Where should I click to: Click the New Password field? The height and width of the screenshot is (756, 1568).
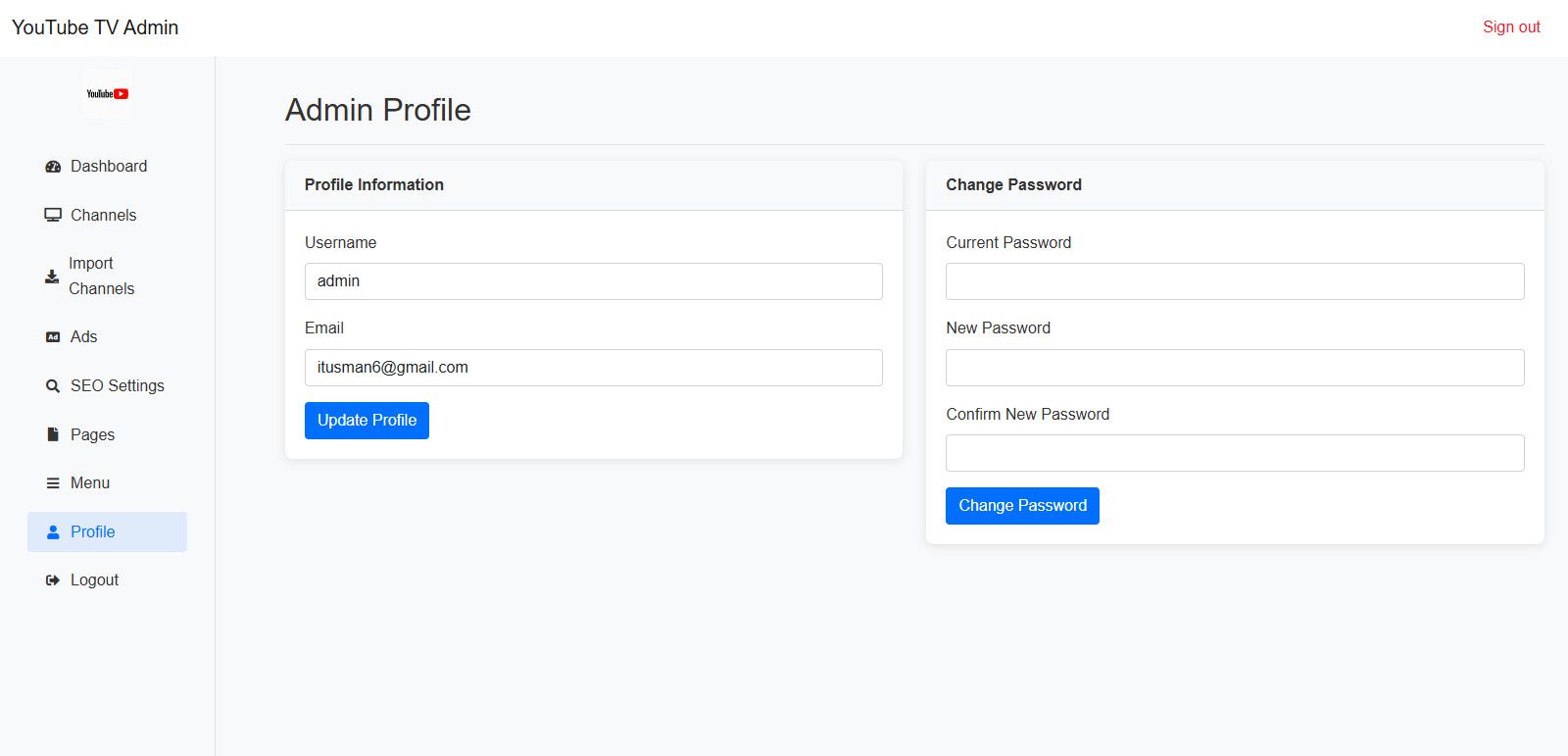coord(1234,368)
